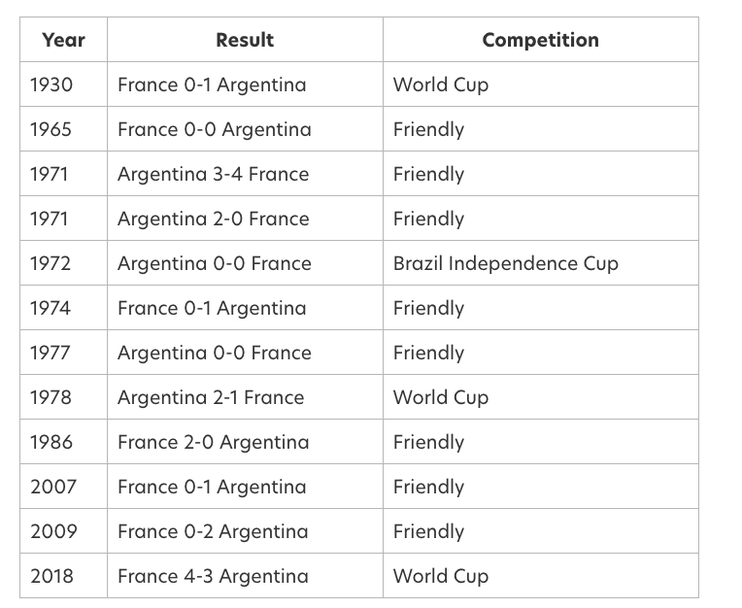Viewport: 742px width, 608px height.
Task: Select the World Cup cell for 2018
Action: pos(440,576)
